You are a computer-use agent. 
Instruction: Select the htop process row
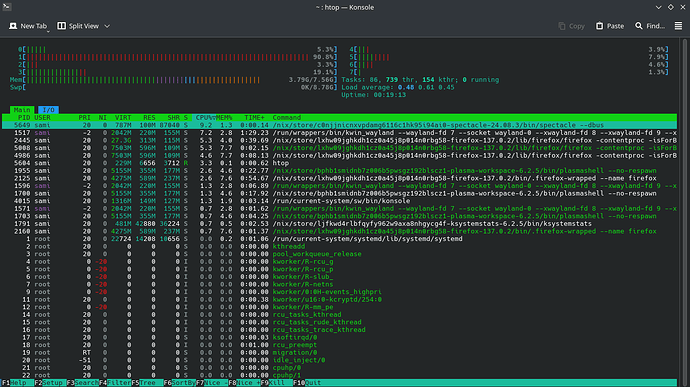tap(339, 163)
